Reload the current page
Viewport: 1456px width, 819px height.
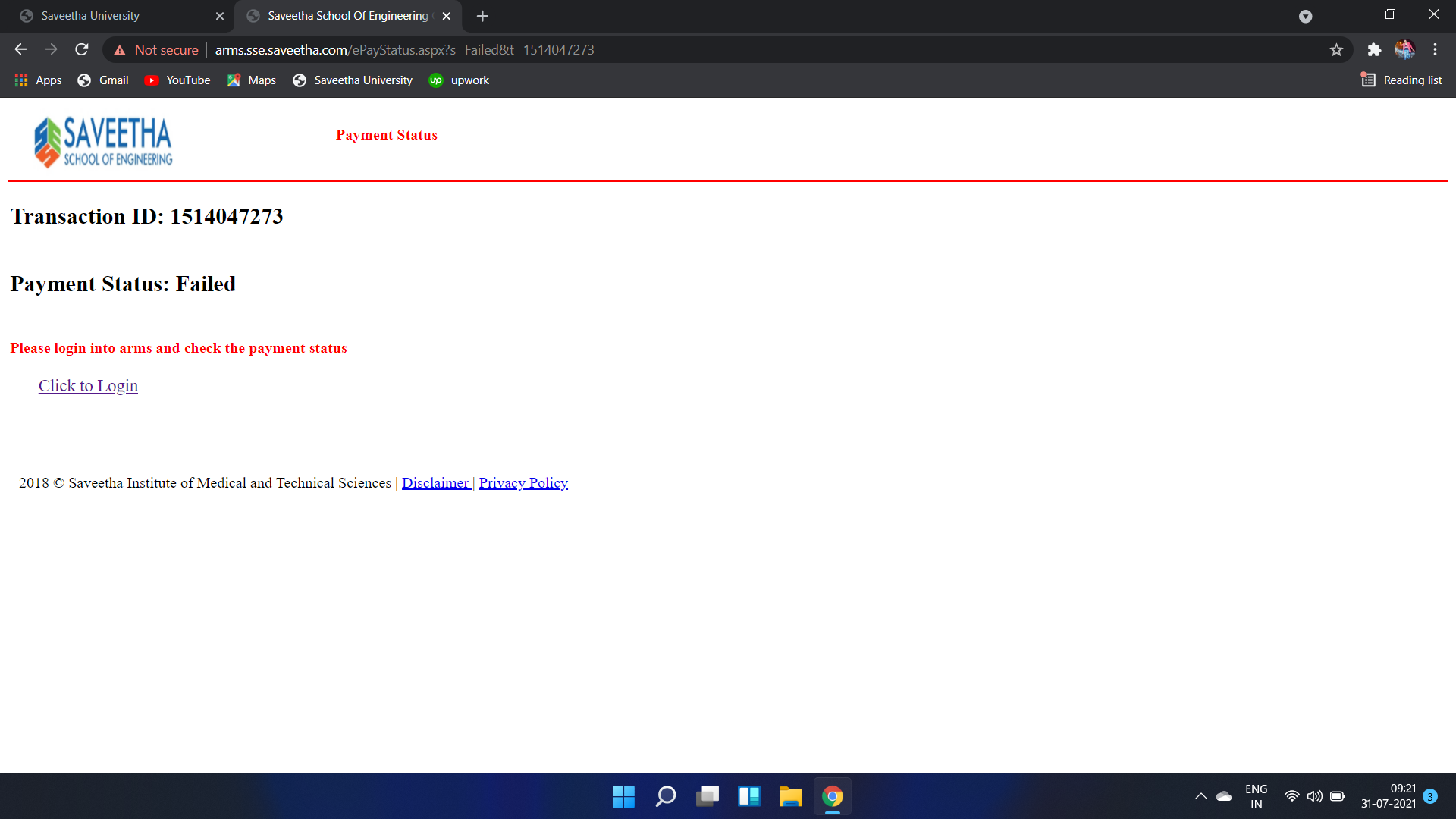pyautogui.click(x=82, y=50)
